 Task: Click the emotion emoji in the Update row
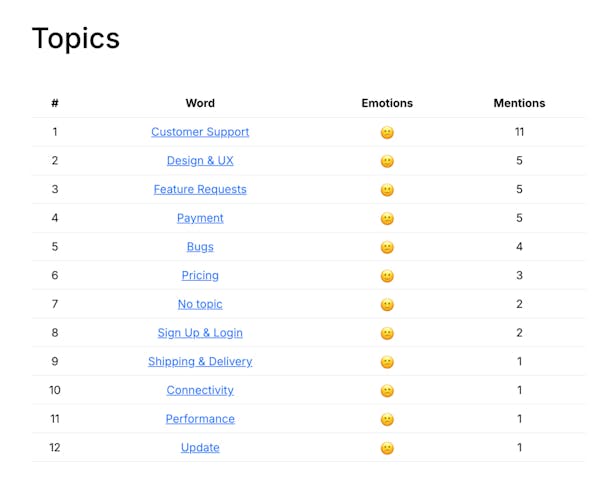click(387, 448)
